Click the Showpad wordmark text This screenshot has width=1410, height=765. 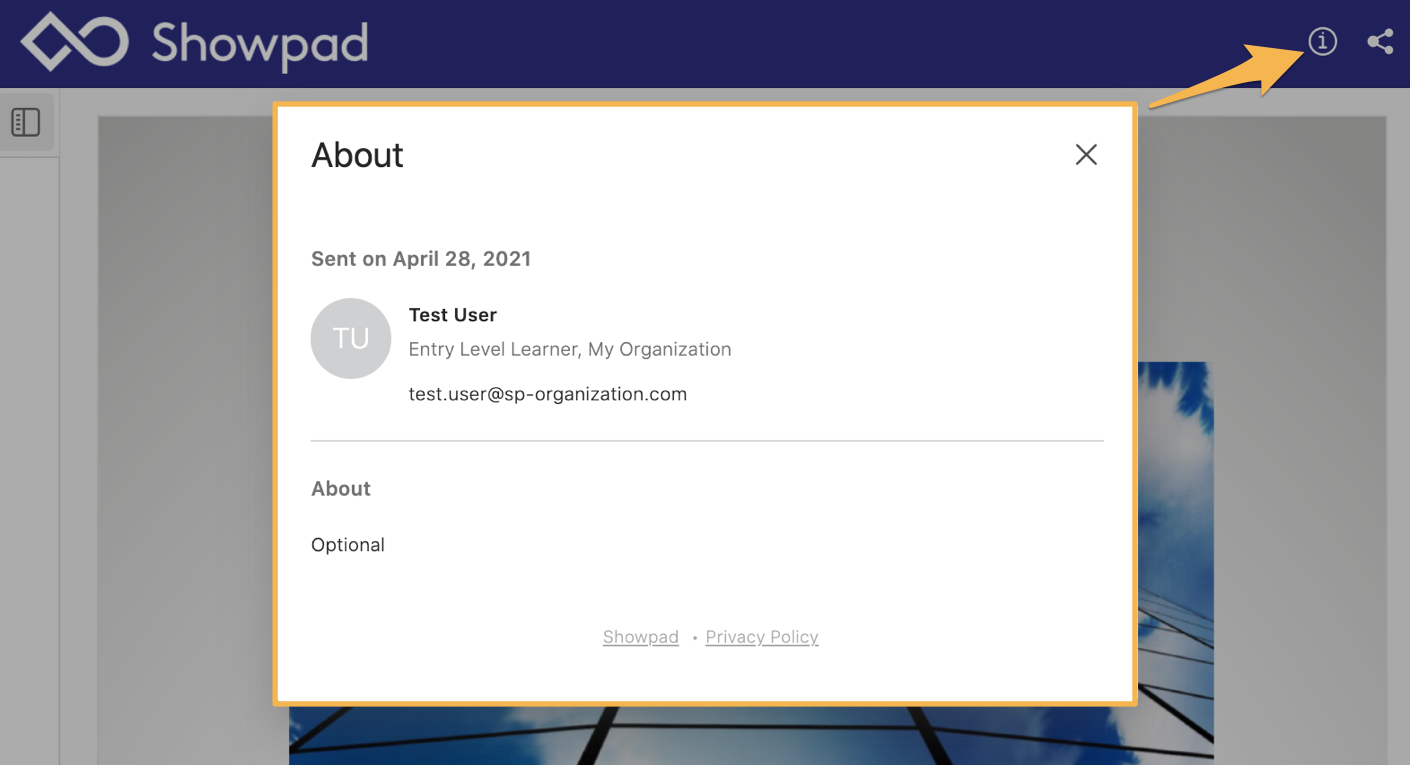tap(259, 42)
